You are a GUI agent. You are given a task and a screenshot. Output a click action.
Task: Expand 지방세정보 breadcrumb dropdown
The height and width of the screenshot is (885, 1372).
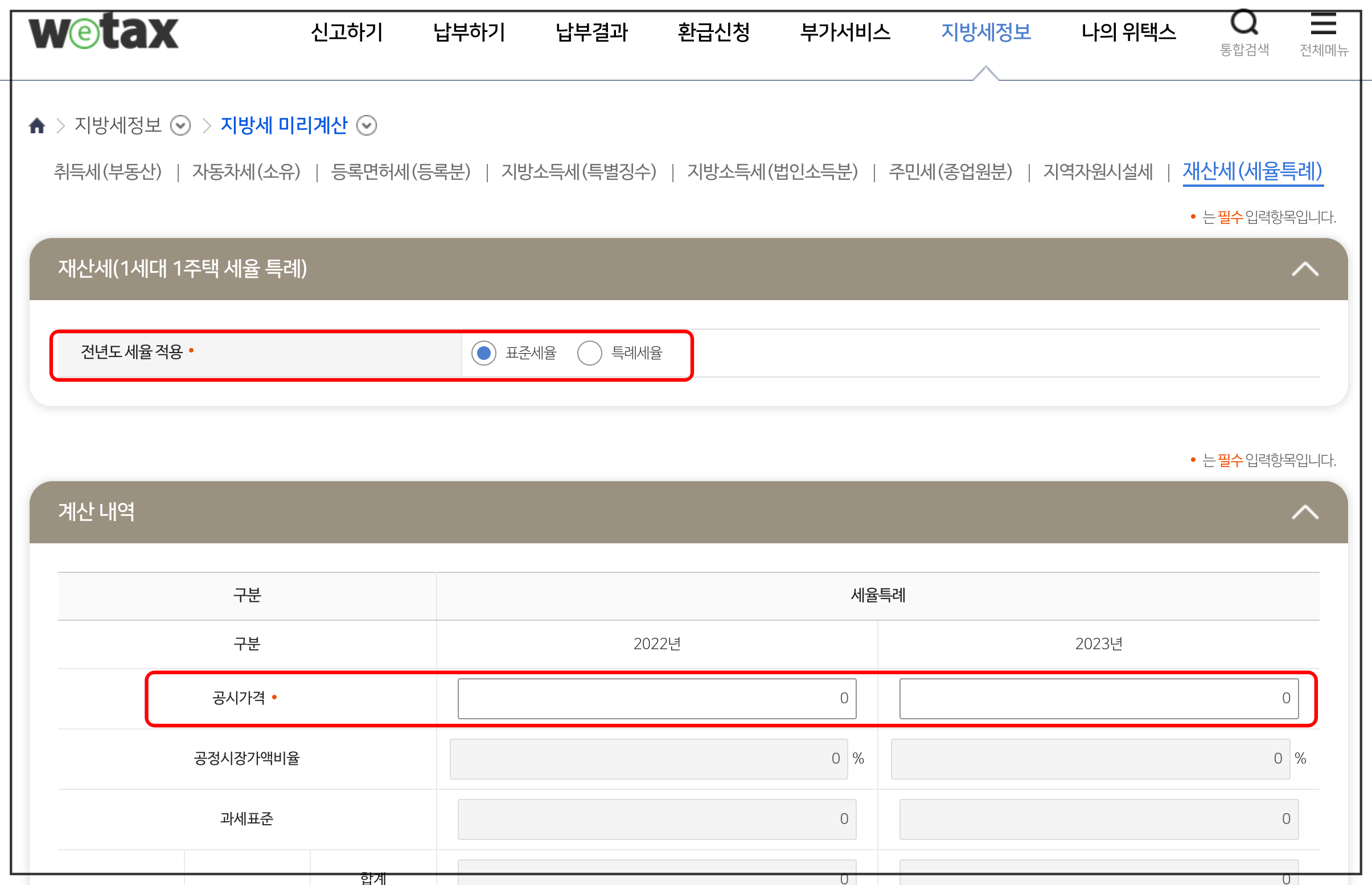[x=180, y=125]
